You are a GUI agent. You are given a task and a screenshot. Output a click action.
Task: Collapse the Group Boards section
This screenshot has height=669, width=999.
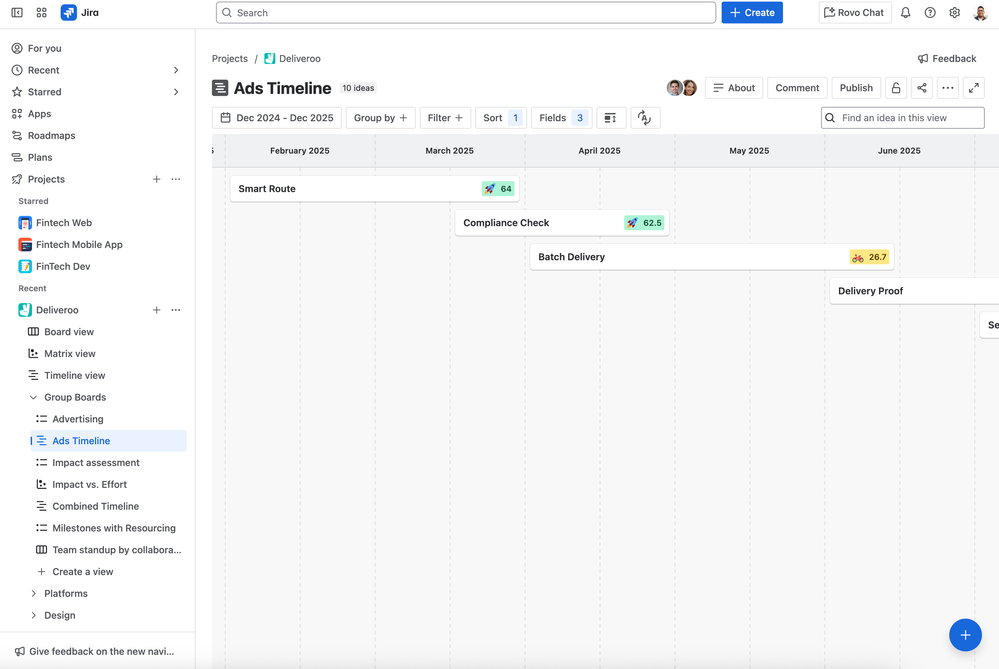pos(33,397)
